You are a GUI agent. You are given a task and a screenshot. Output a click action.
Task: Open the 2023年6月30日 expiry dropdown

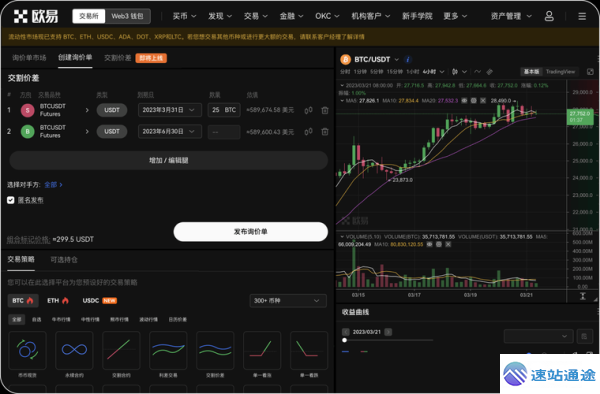(x=170, y=132)
